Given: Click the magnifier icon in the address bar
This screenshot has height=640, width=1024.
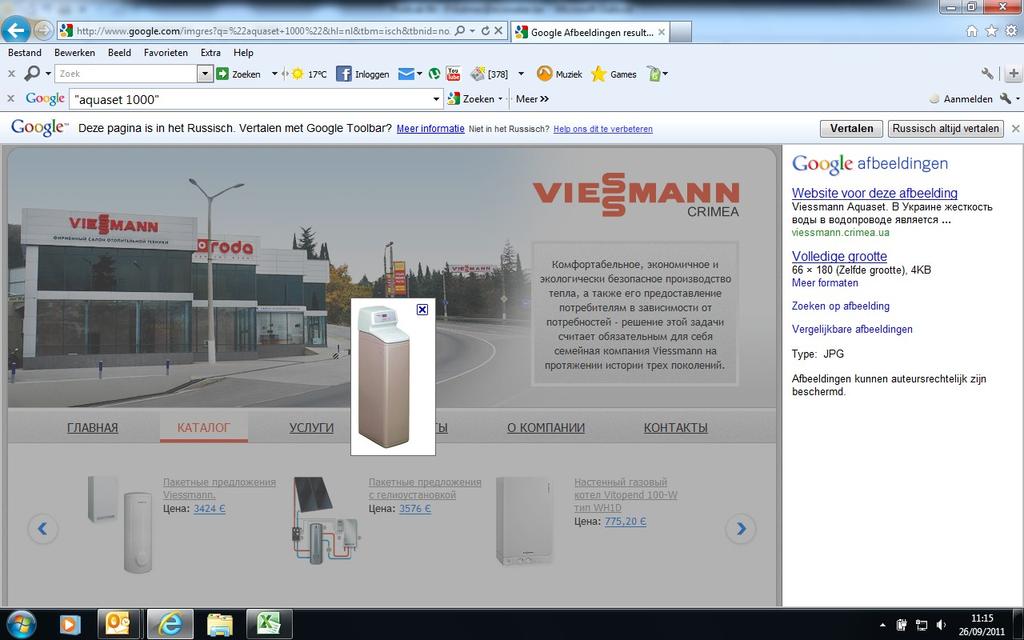Looking at the screenshot, I should (460, 31).
